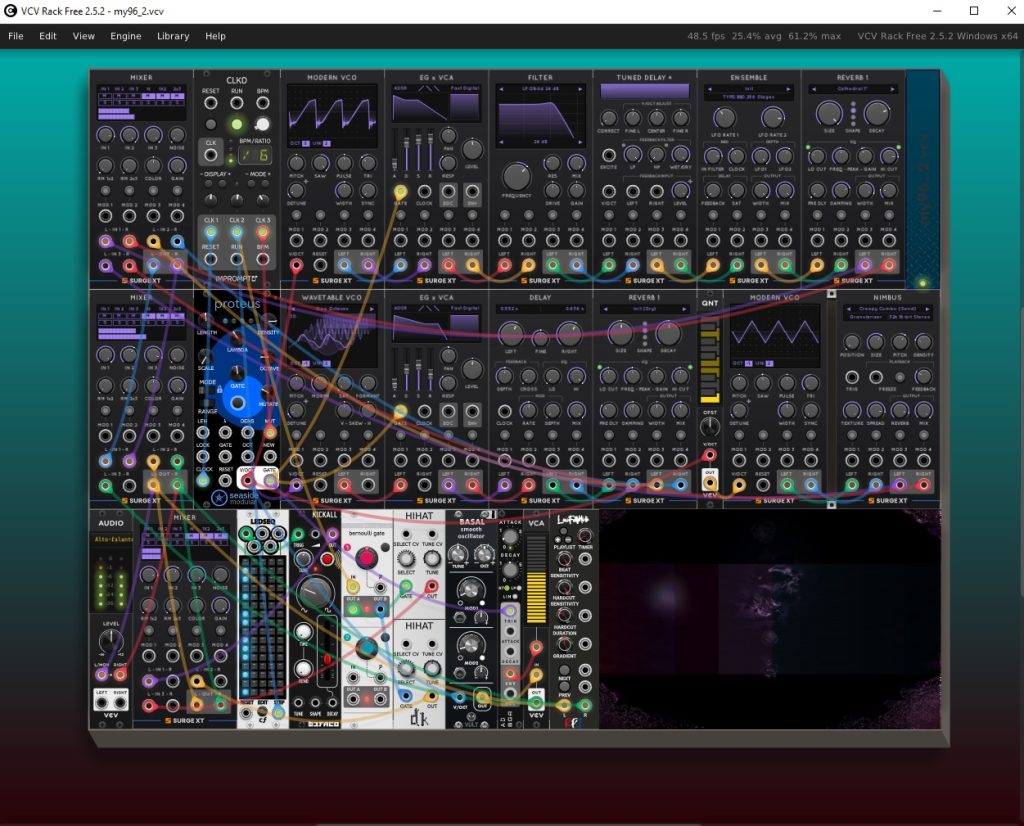Viewport: 1024px width, 826px height.
Task: Select next Ensemble type with right arrow
Action: (x=788, y=89)
